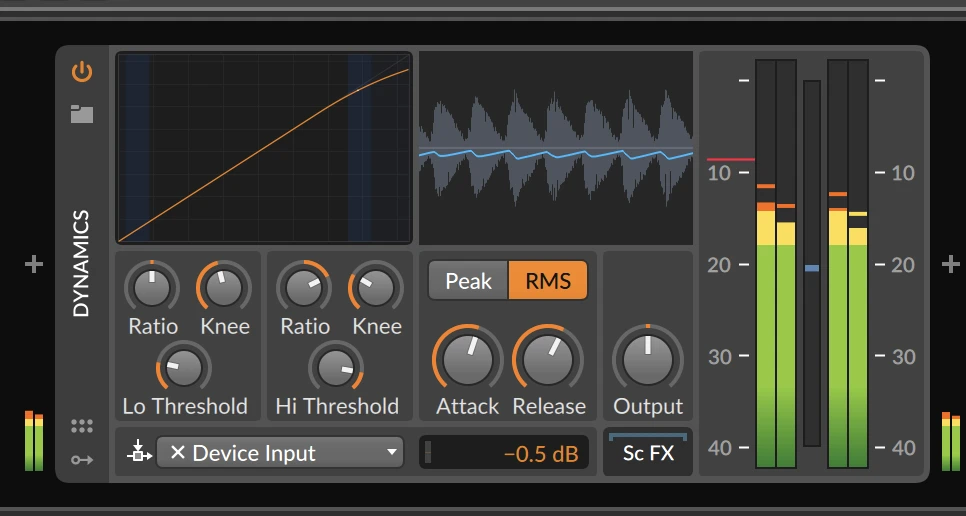Select Peak detection mode
The image size is (966, 516).
(x=468, y=281)
